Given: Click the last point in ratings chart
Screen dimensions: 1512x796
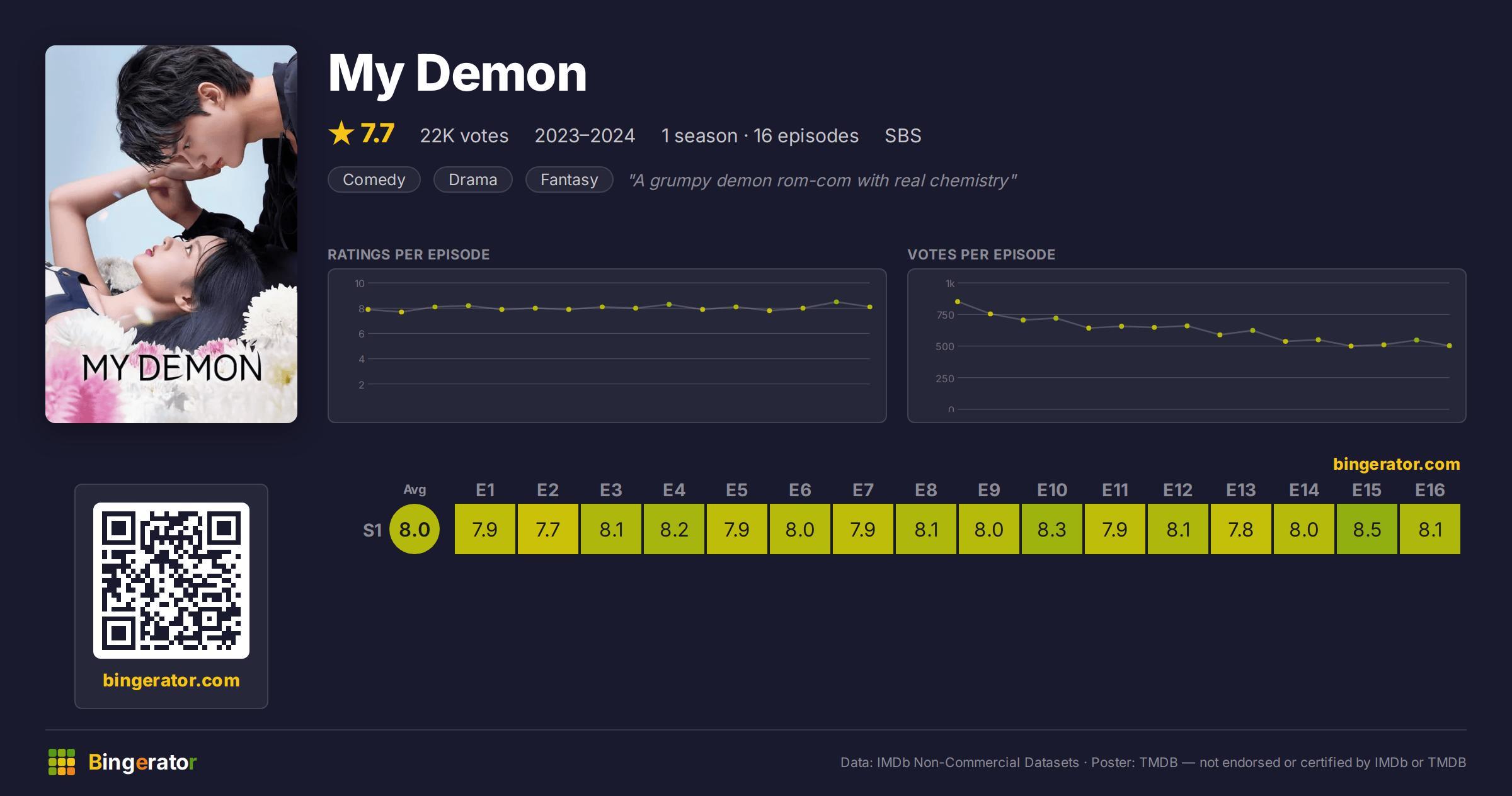Looking at the screenshot, I should (x=870, y=307).
